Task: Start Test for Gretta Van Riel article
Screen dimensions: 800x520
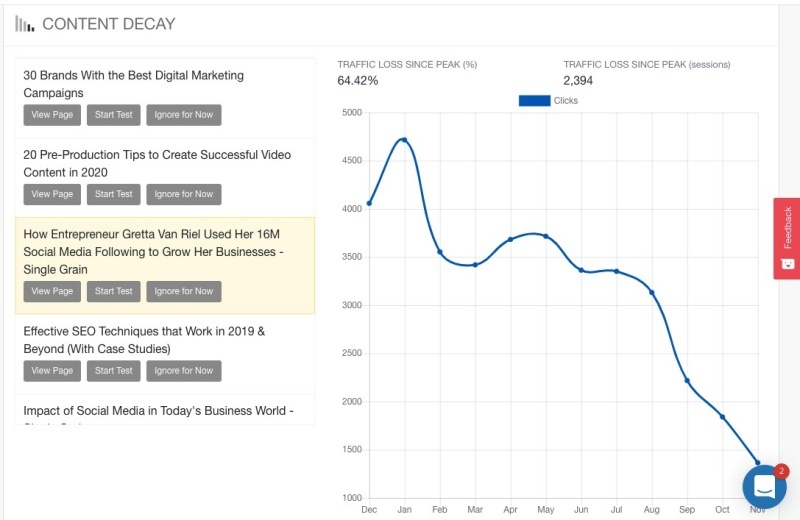Action: 113,291
